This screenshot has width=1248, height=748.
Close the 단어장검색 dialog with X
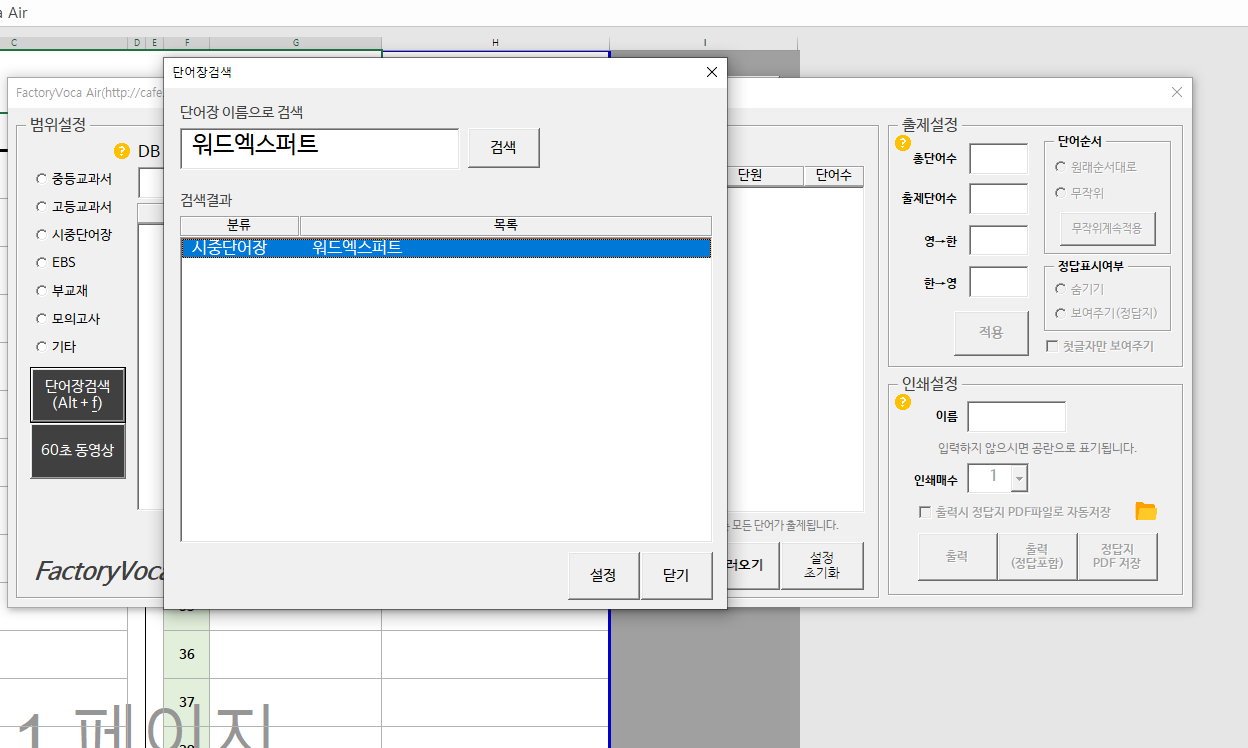pos(711,72)
